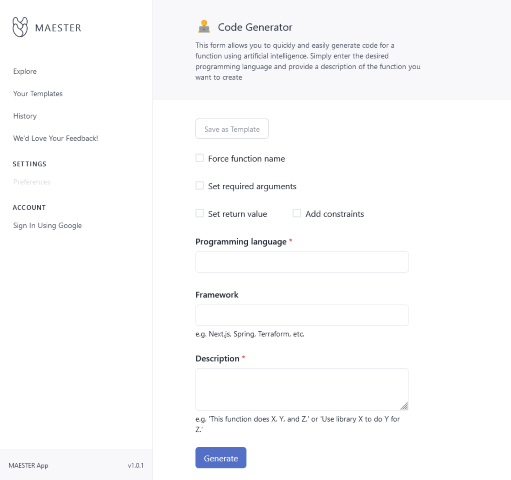This screenshot has height=480, width=511.
Task: Click the Code Generator emoji icon
Action: 204,27
